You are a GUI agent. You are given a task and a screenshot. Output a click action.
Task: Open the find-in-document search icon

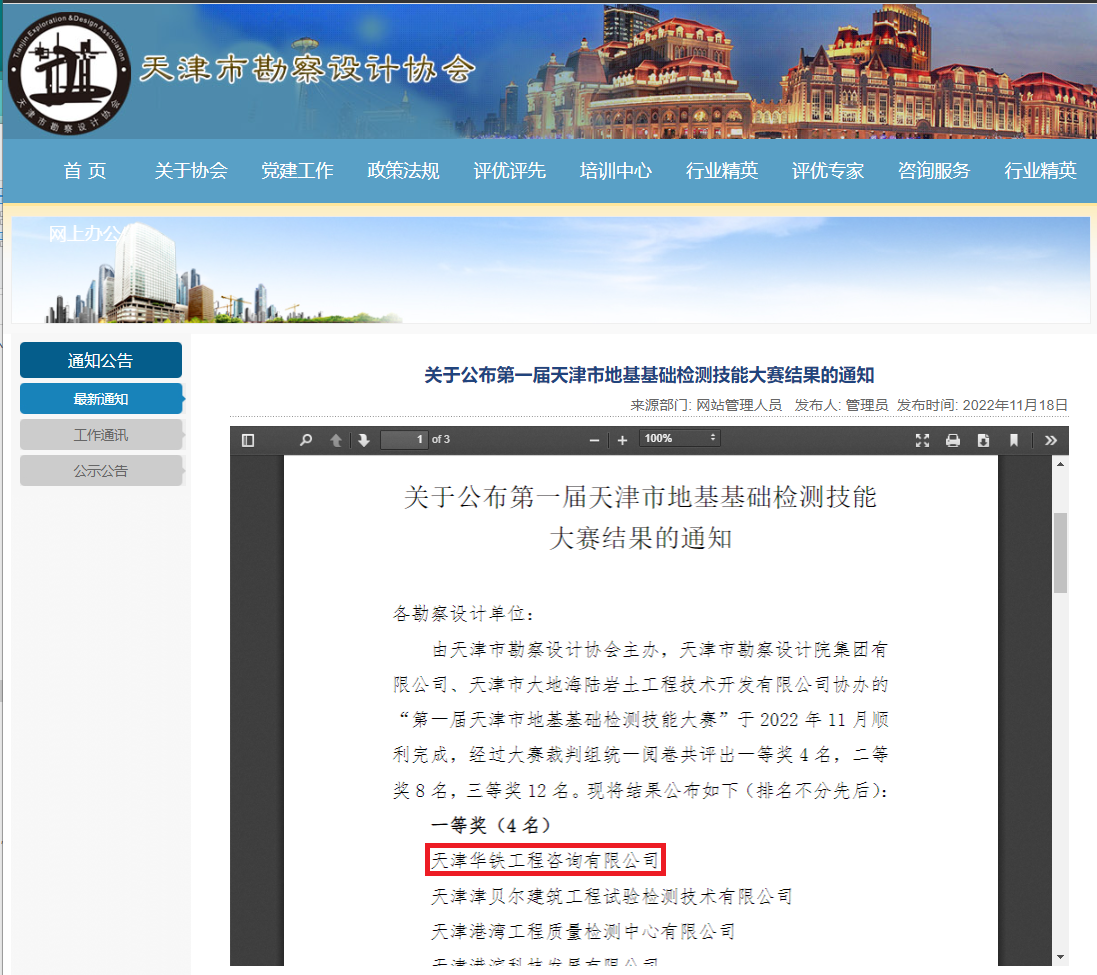click(x=306, y=440)
